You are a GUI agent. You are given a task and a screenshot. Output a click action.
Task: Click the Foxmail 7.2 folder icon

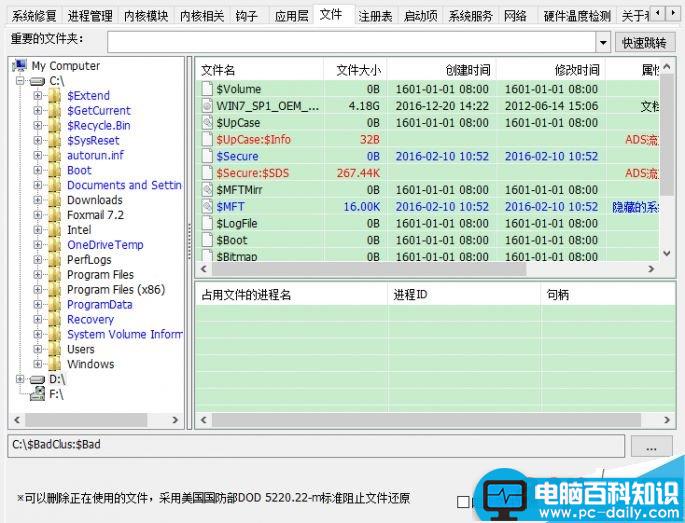coord(54,215)
